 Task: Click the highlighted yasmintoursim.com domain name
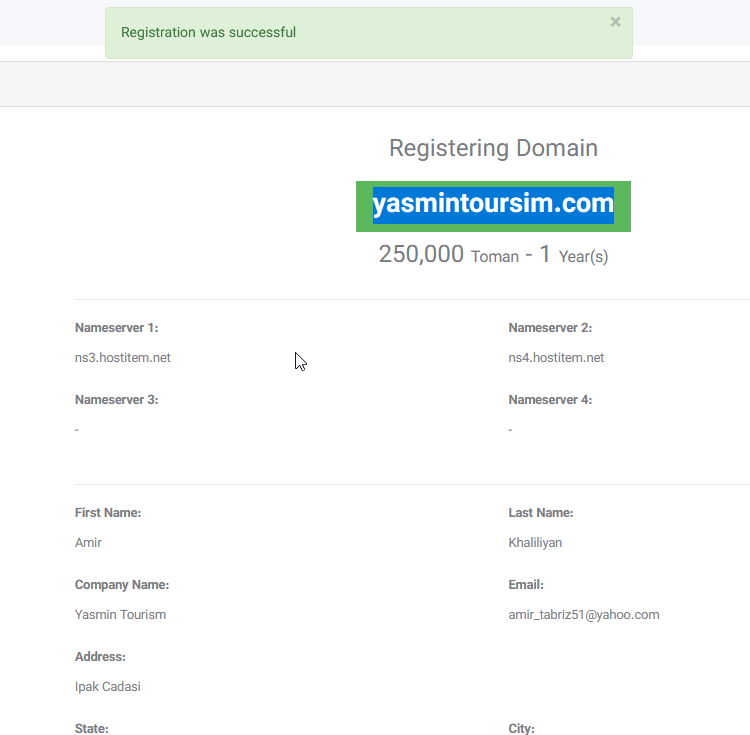(x=493, y=205)
